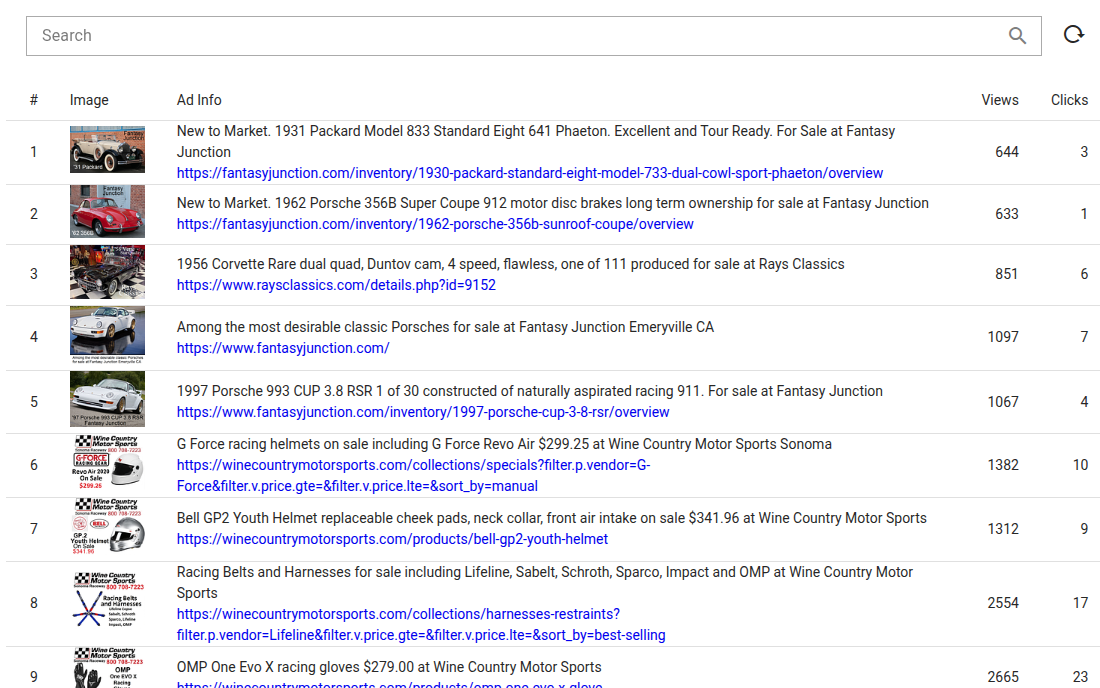The height and width of the screenshot is (688, 1100).
Task: Click the Clicks column header
Action: coord(1069,100)
